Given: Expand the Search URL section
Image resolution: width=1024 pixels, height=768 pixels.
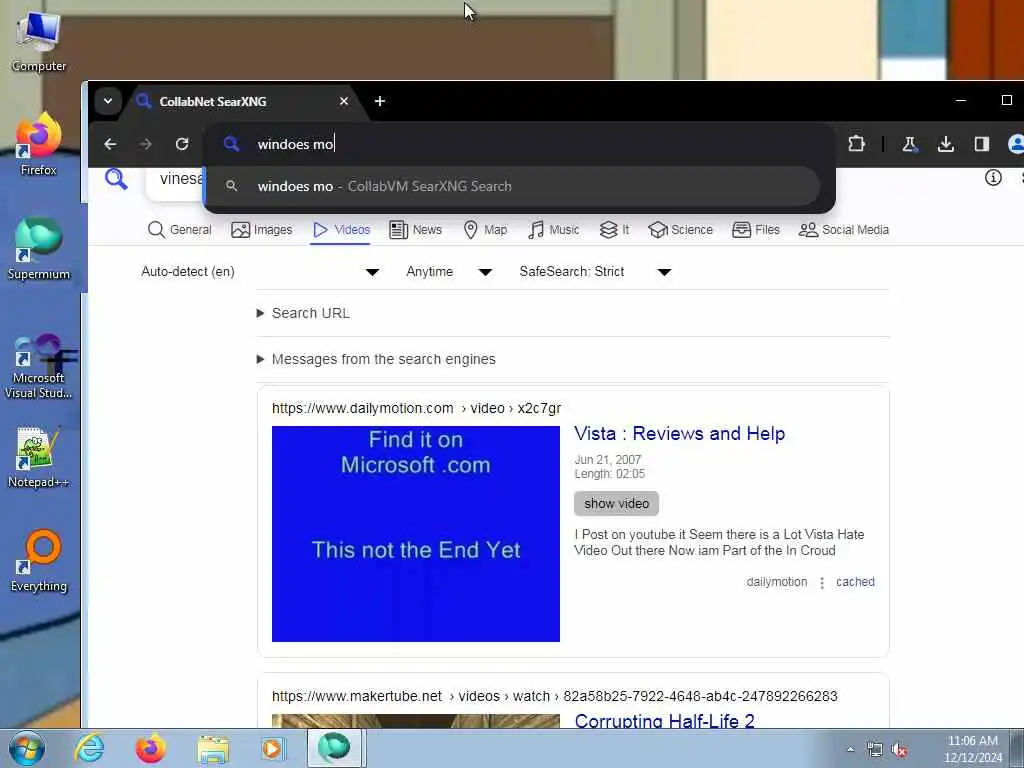Looking at the screenshot, I should [x=304, y=313].
